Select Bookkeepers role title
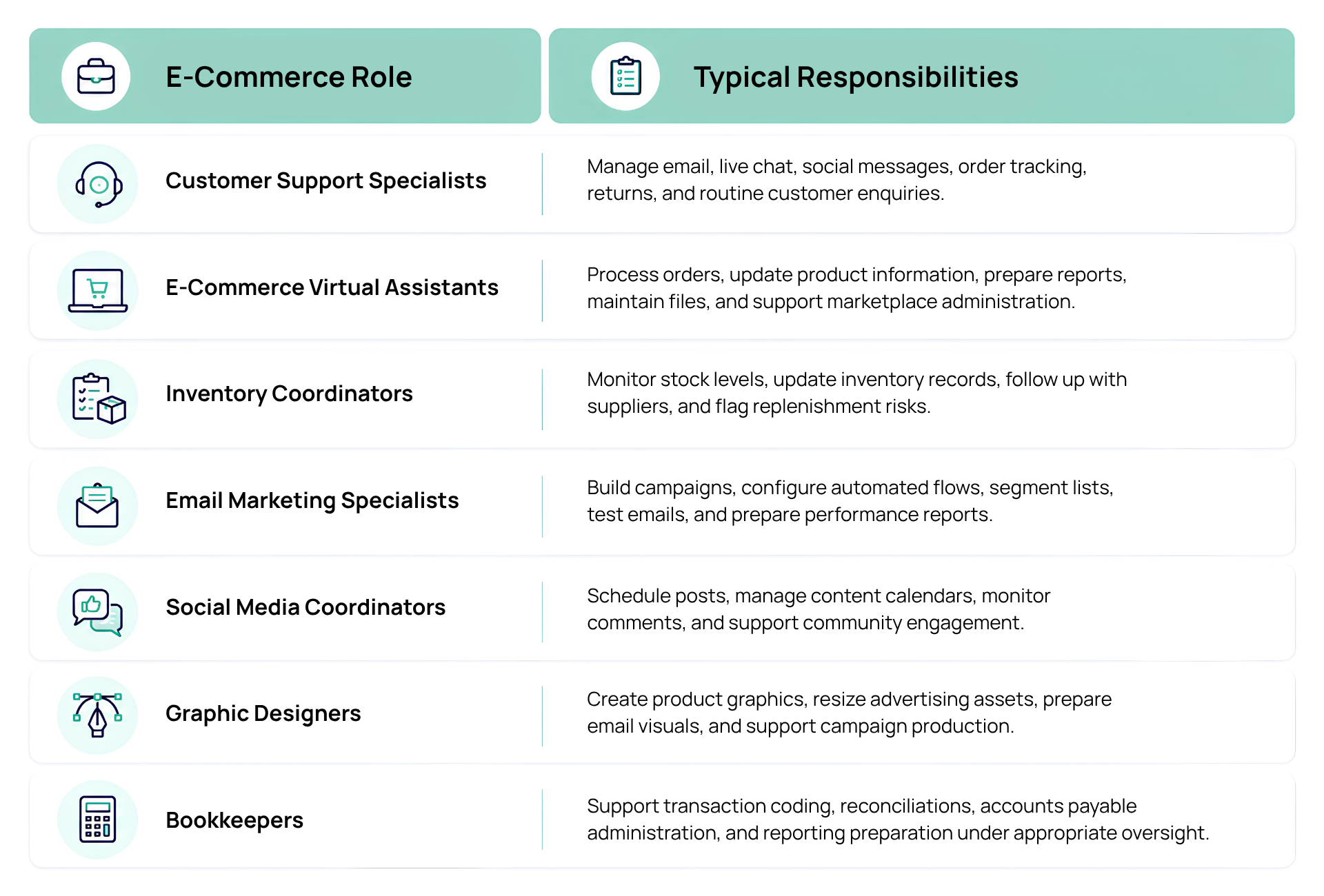Viewport: 1324px width, 896px height. [x=234, y=820]
